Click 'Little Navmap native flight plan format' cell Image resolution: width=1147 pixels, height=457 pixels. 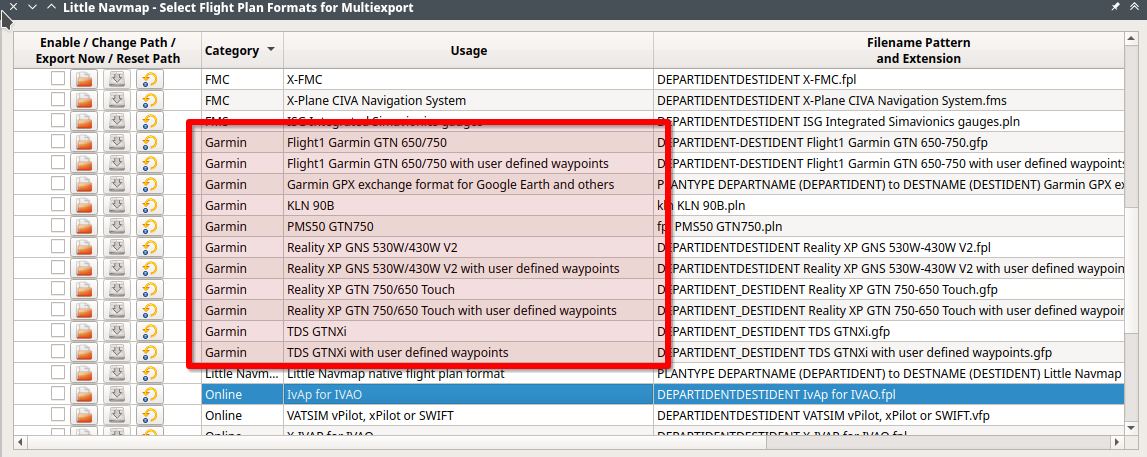pos(468,374)
